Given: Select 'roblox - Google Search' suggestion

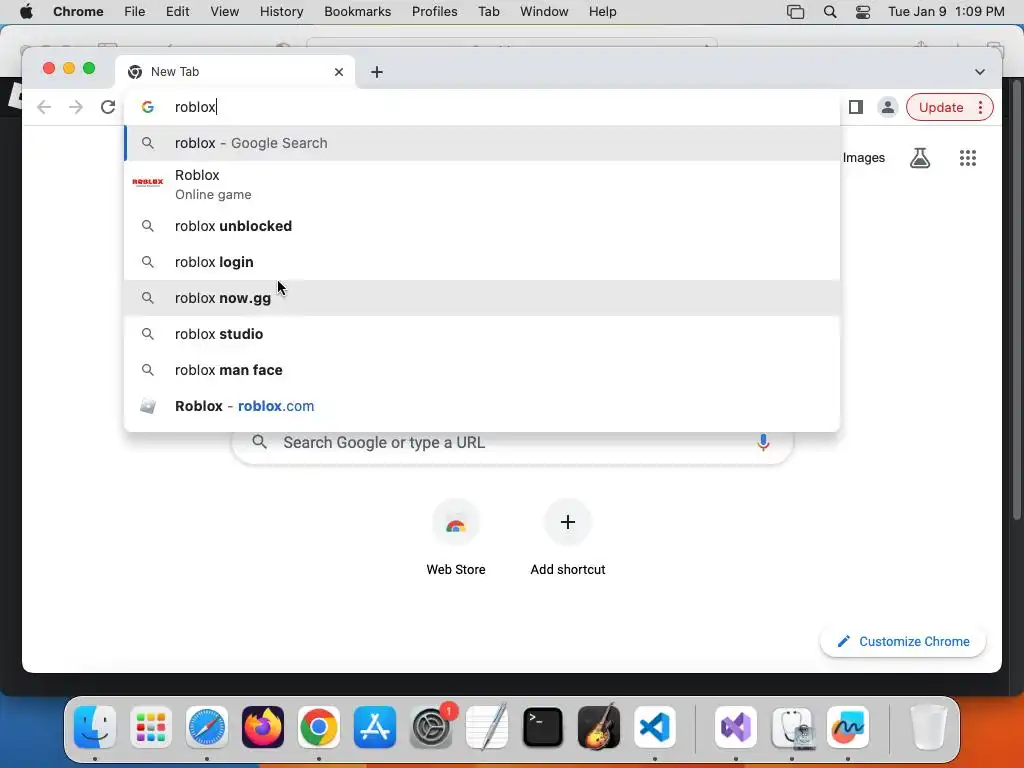Looking at the screenshot, I should [482, 143].
